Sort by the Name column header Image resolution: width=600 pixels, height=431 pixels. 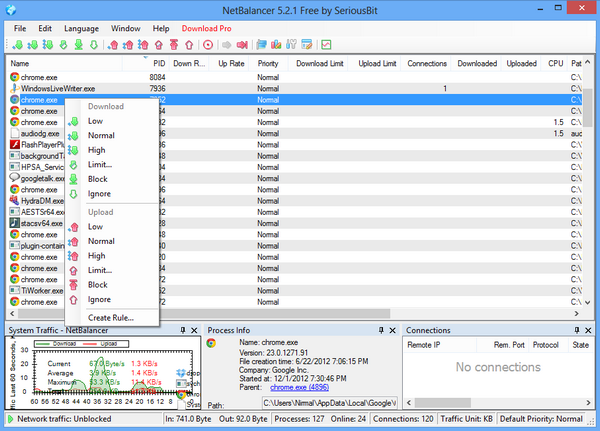click(64, 64)
